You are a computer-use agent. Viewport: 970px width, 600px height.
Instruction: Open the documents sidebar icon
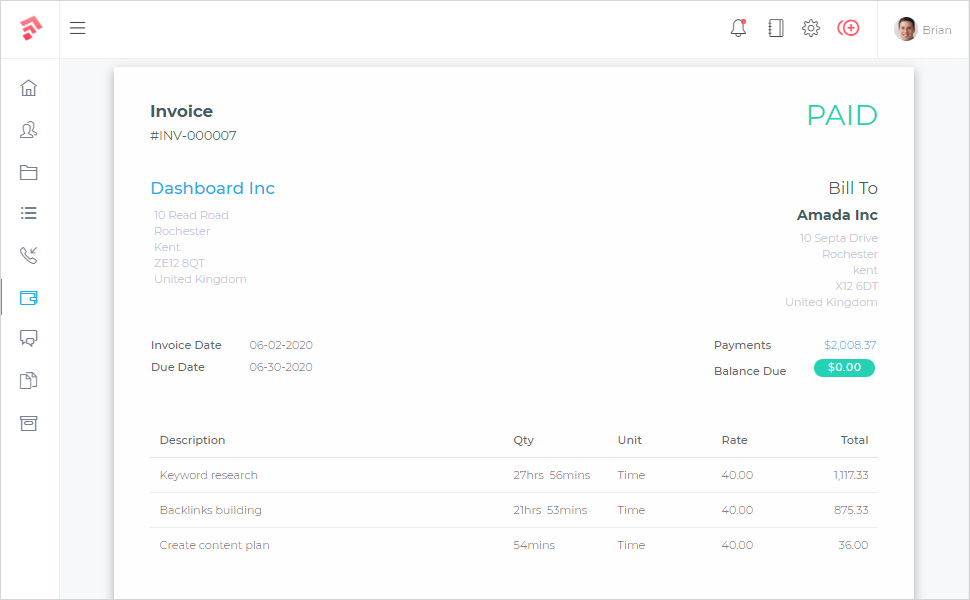coord(29,380)
